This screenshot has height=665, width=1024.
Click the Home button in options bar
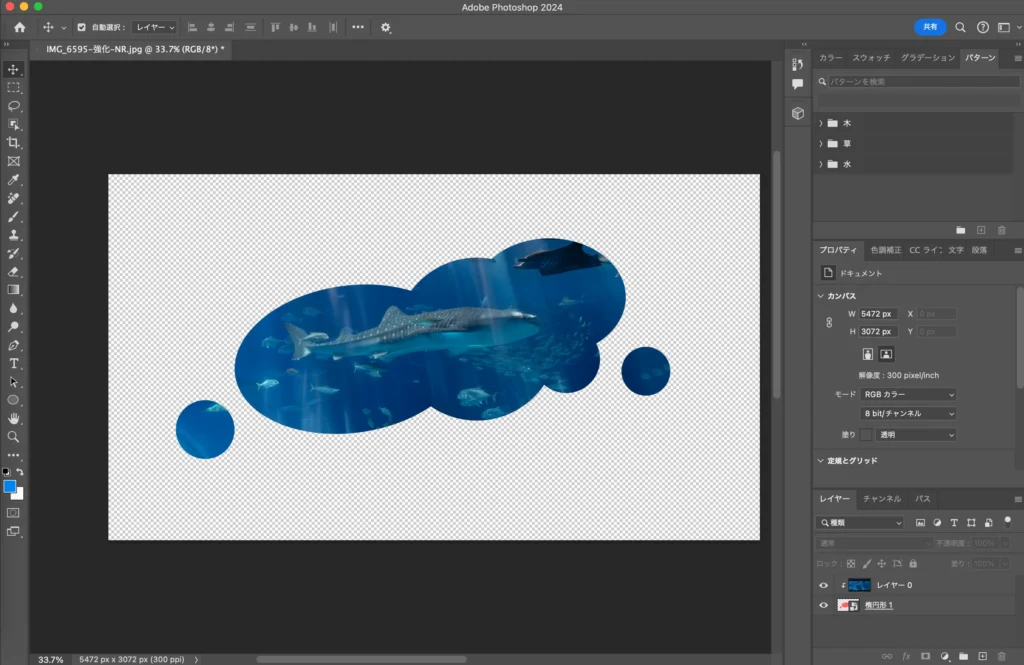(x=19, y=28)
